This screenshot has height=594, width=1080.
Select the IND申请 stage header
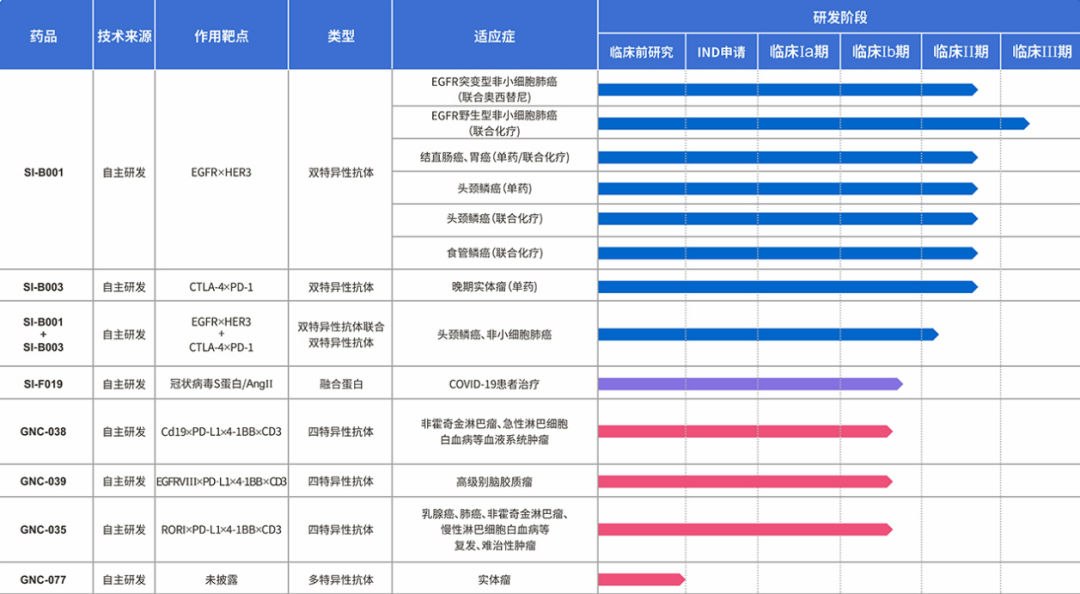coord(722,52)
